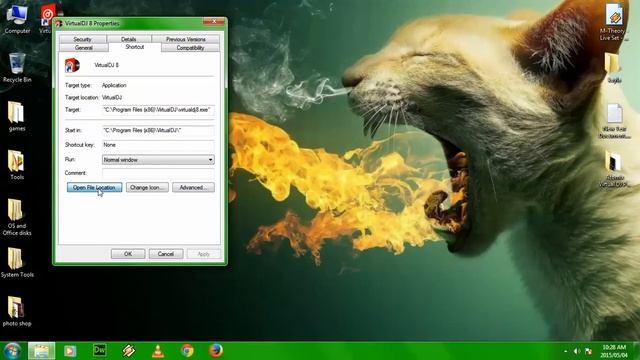Switch to the Details tab
Screen dimensions: 640x360
coord(129,39)
